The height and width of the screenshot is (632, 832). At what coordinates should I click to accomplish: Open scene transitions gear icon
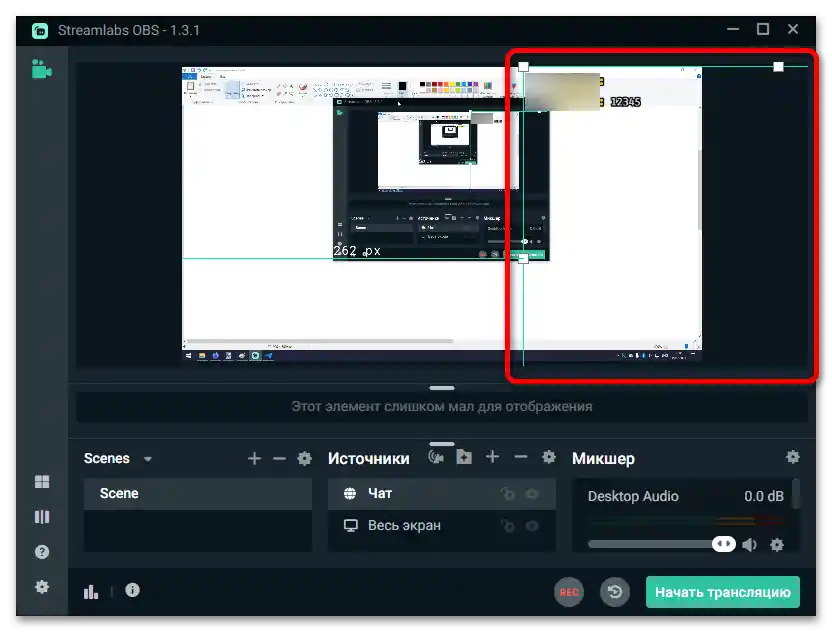pos(305,458)
